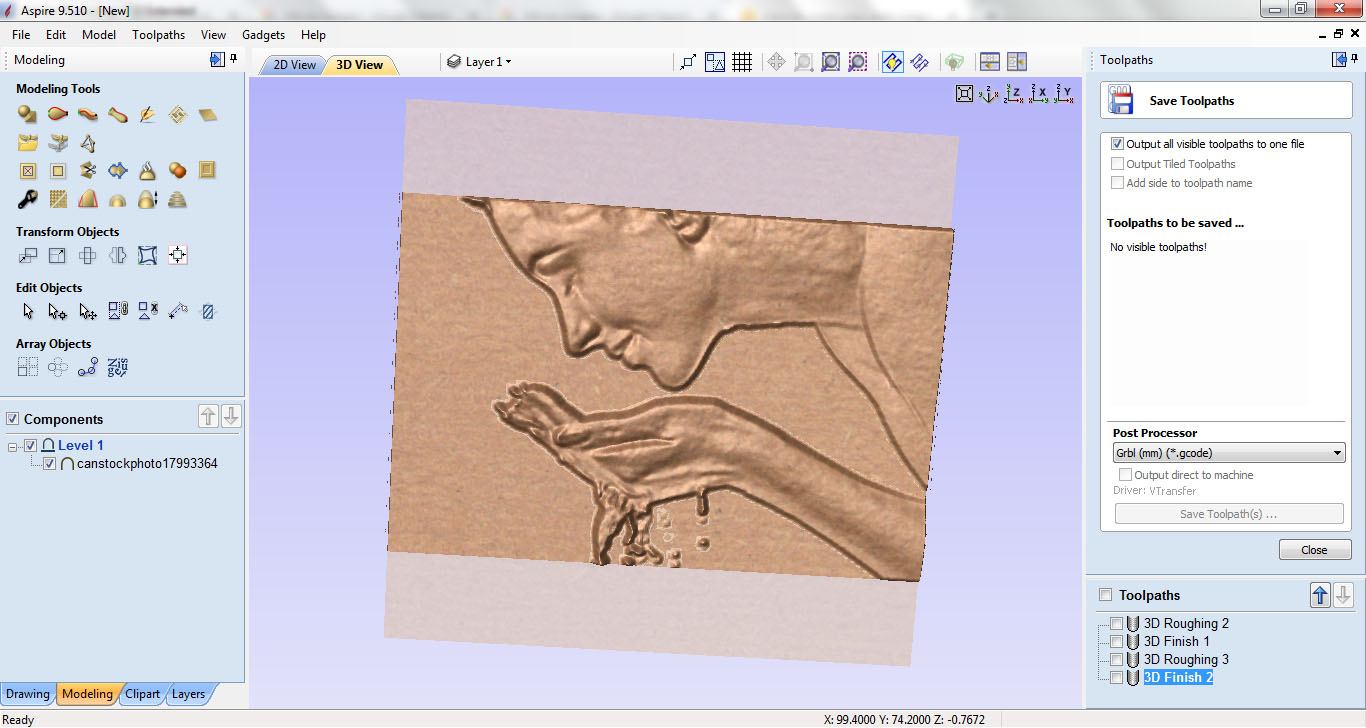The height and width of the screenshot is (728, 1366).
Task: Open the Model menu
Action: pyautogui.click(x=99, y=34)
